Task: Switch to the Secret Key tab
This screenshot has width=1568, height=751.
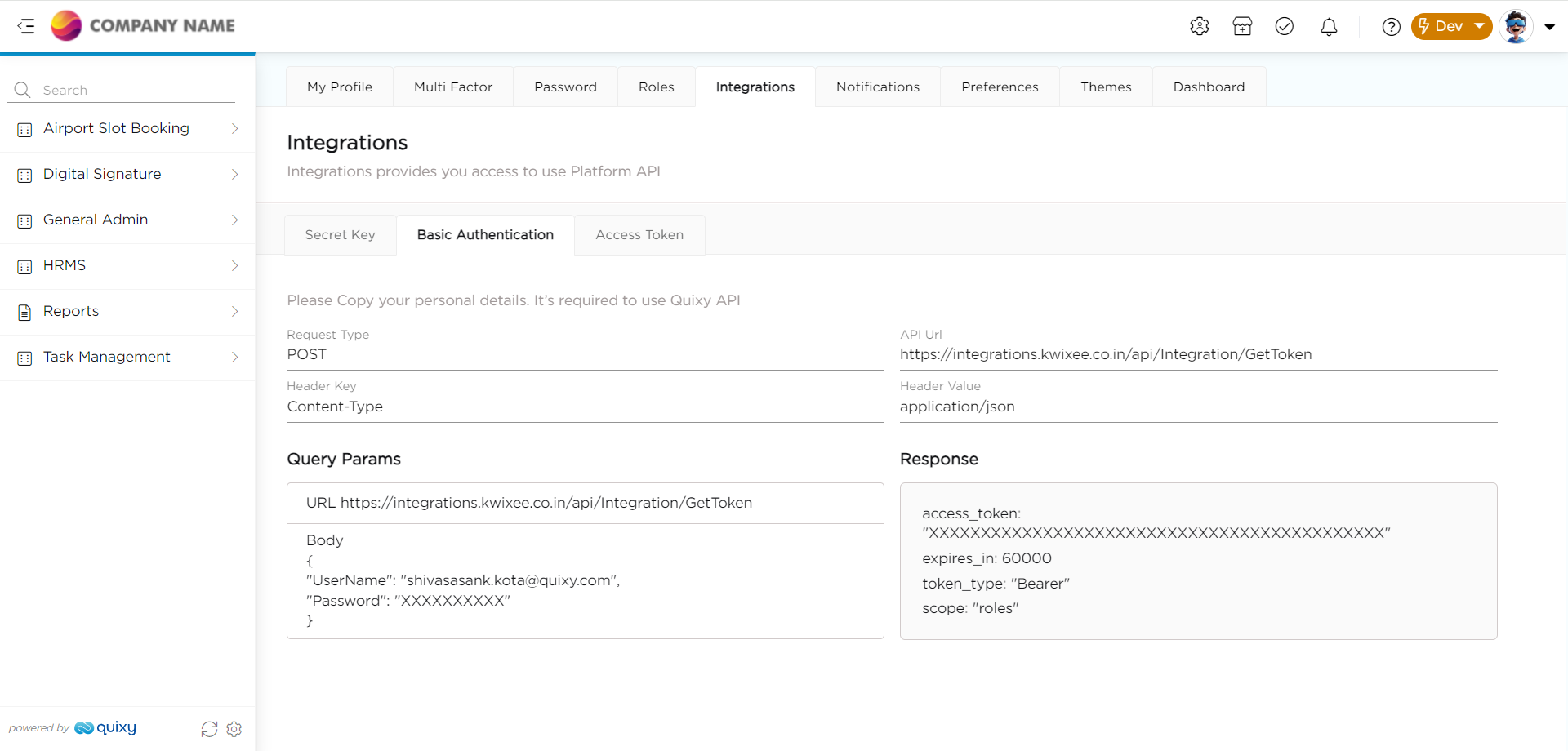Action: click(x=340, y=235)
